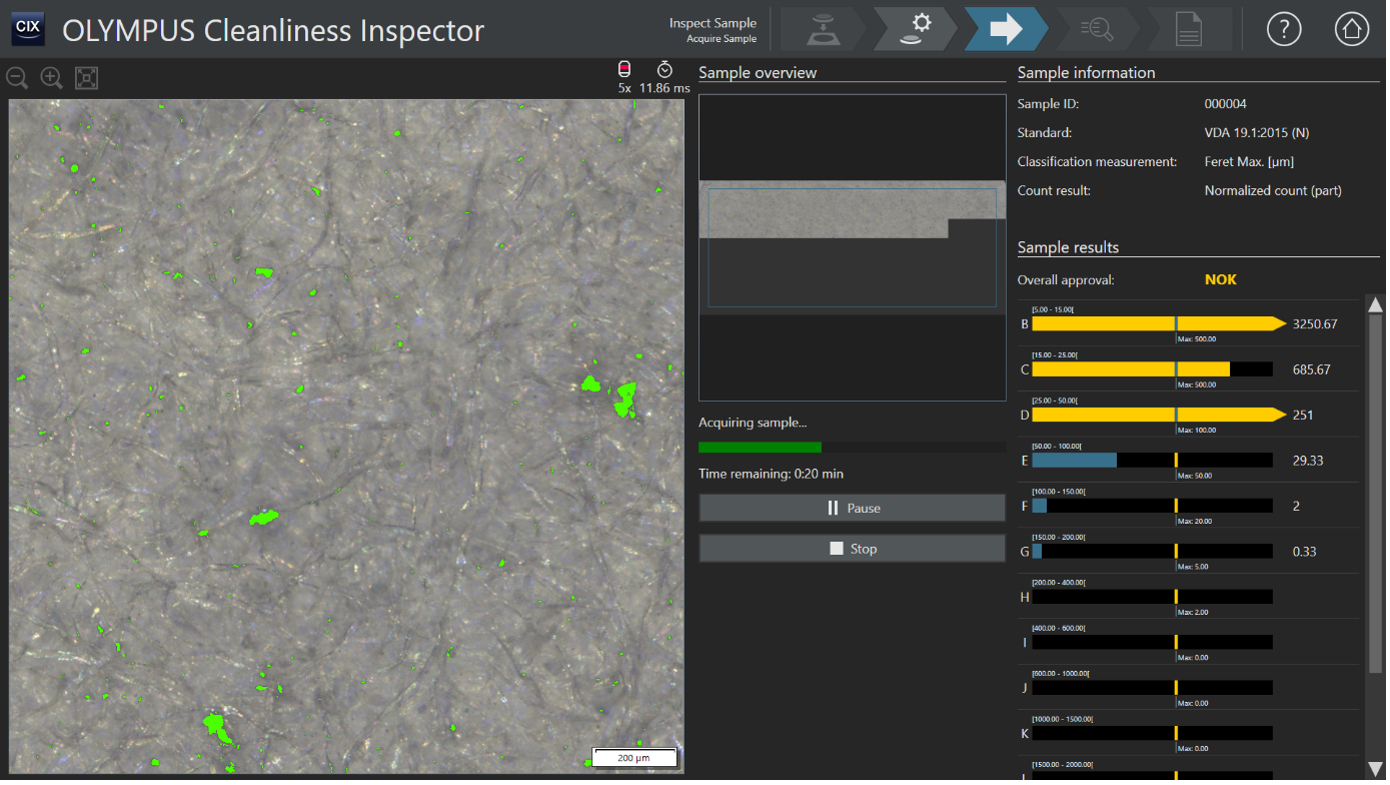
Task: Open the report document workflow step
Action: (x=1188, y=30)
